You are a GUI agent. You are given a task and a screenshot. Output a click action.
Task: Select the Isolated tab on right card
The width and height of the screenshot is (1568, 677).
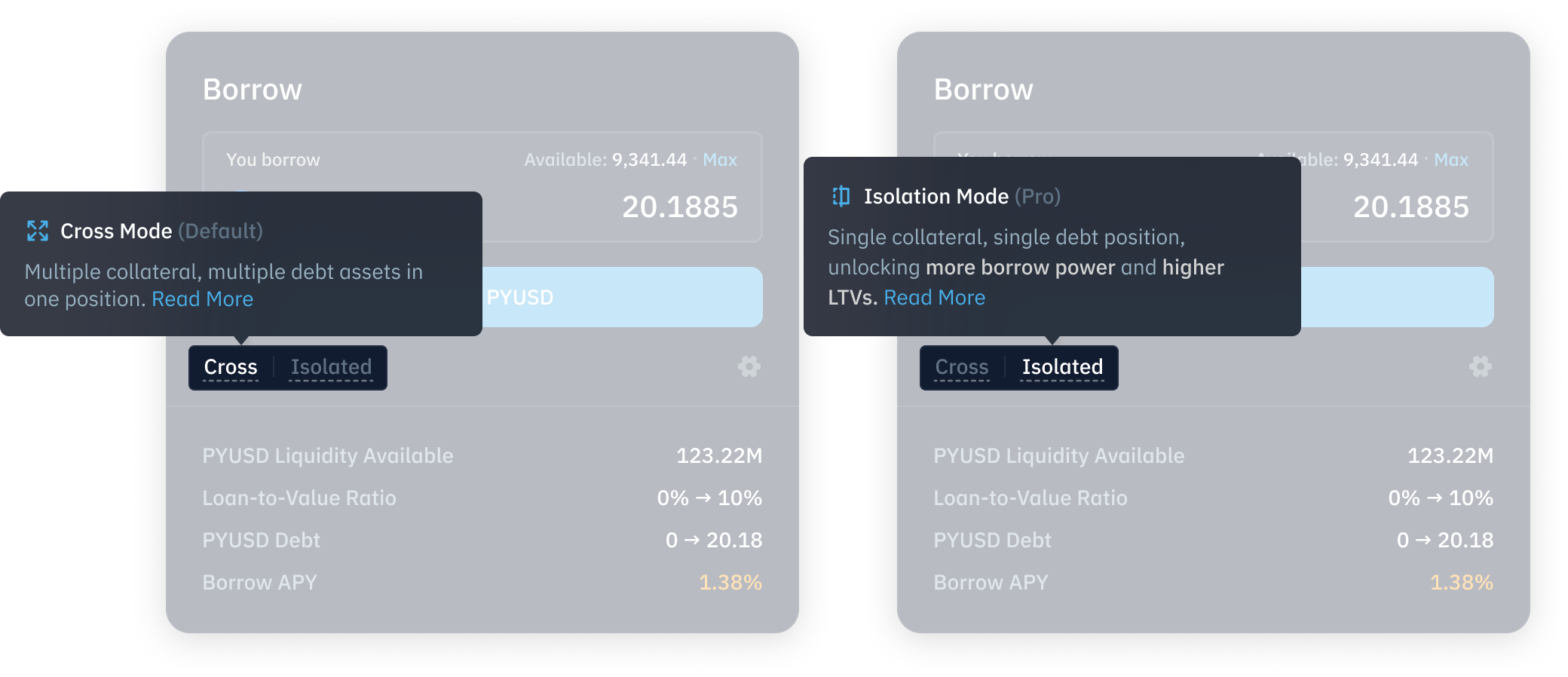coord(1062,367)
